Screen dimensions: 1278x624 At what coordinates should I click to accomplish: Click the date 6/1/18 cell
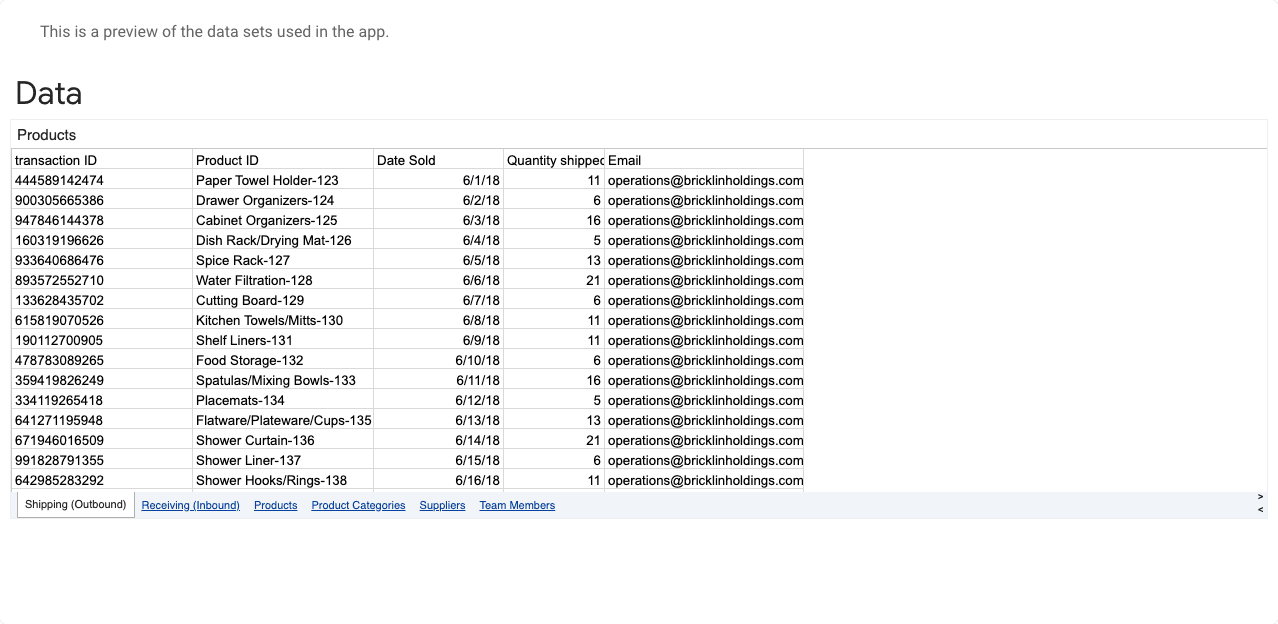[x=439, y=180]
